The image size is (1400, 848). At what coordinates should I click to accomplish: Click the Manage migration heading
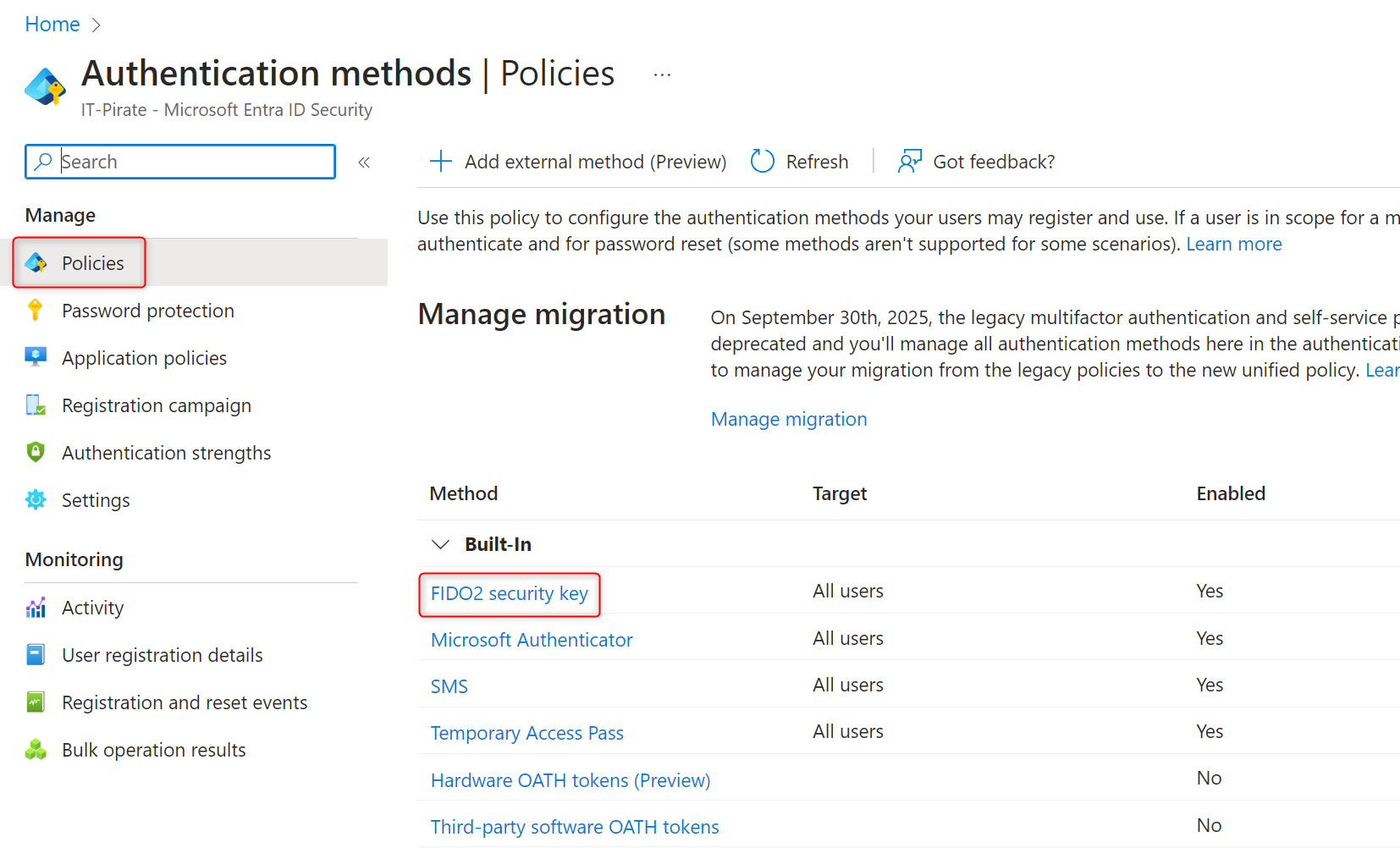pyautogui.click(x=542, y=314)
